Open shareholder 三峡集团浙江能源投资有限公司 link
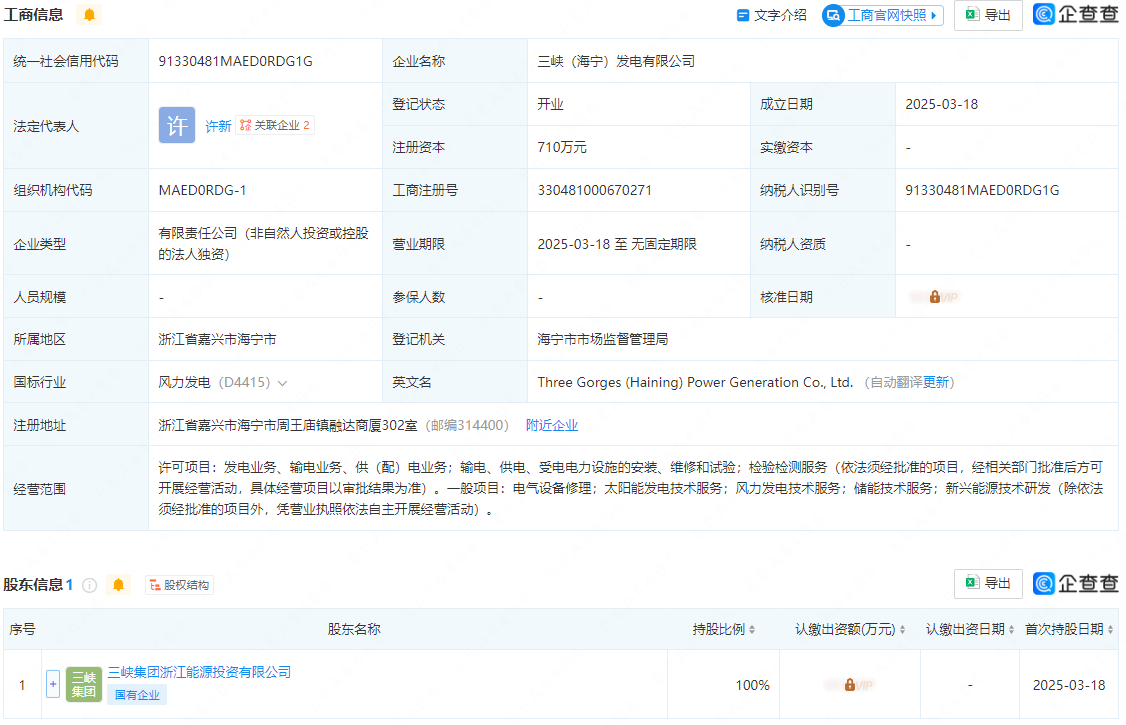The image size is (1126, 725). [199, 672]
